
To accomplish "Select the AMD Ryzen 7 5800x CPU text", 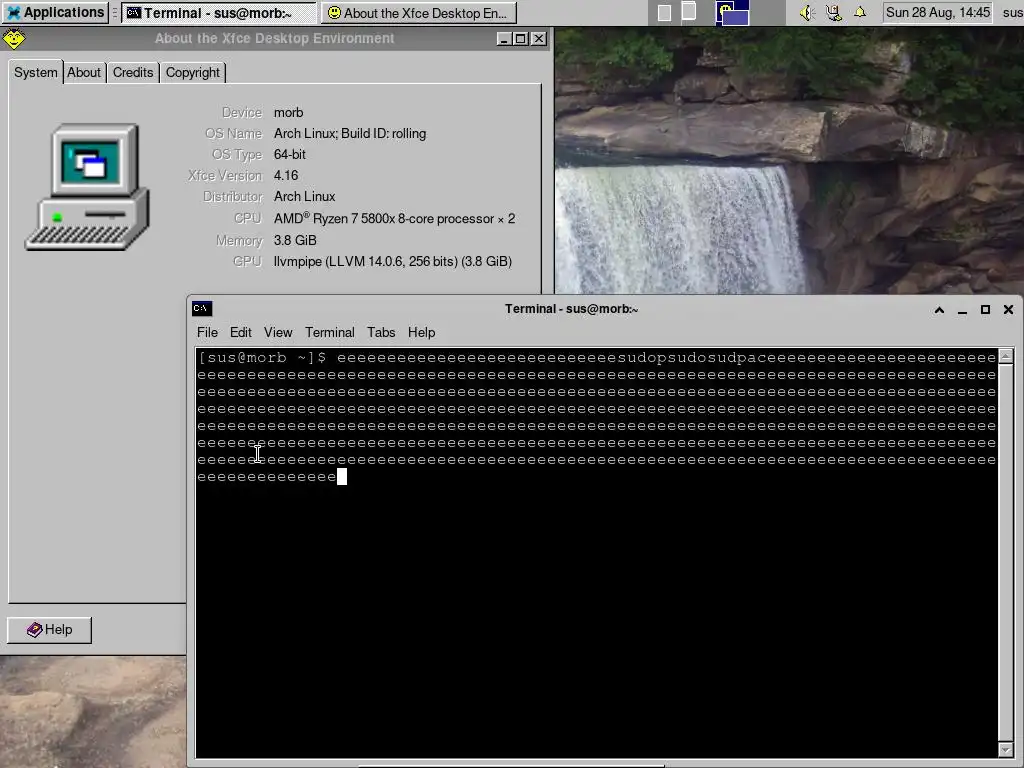I will [394, 218].
